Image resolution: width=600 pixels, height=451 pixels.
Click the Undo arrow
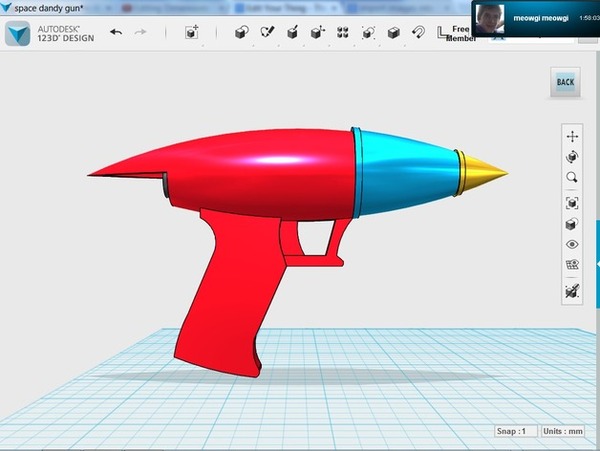[x=116, y=32]
